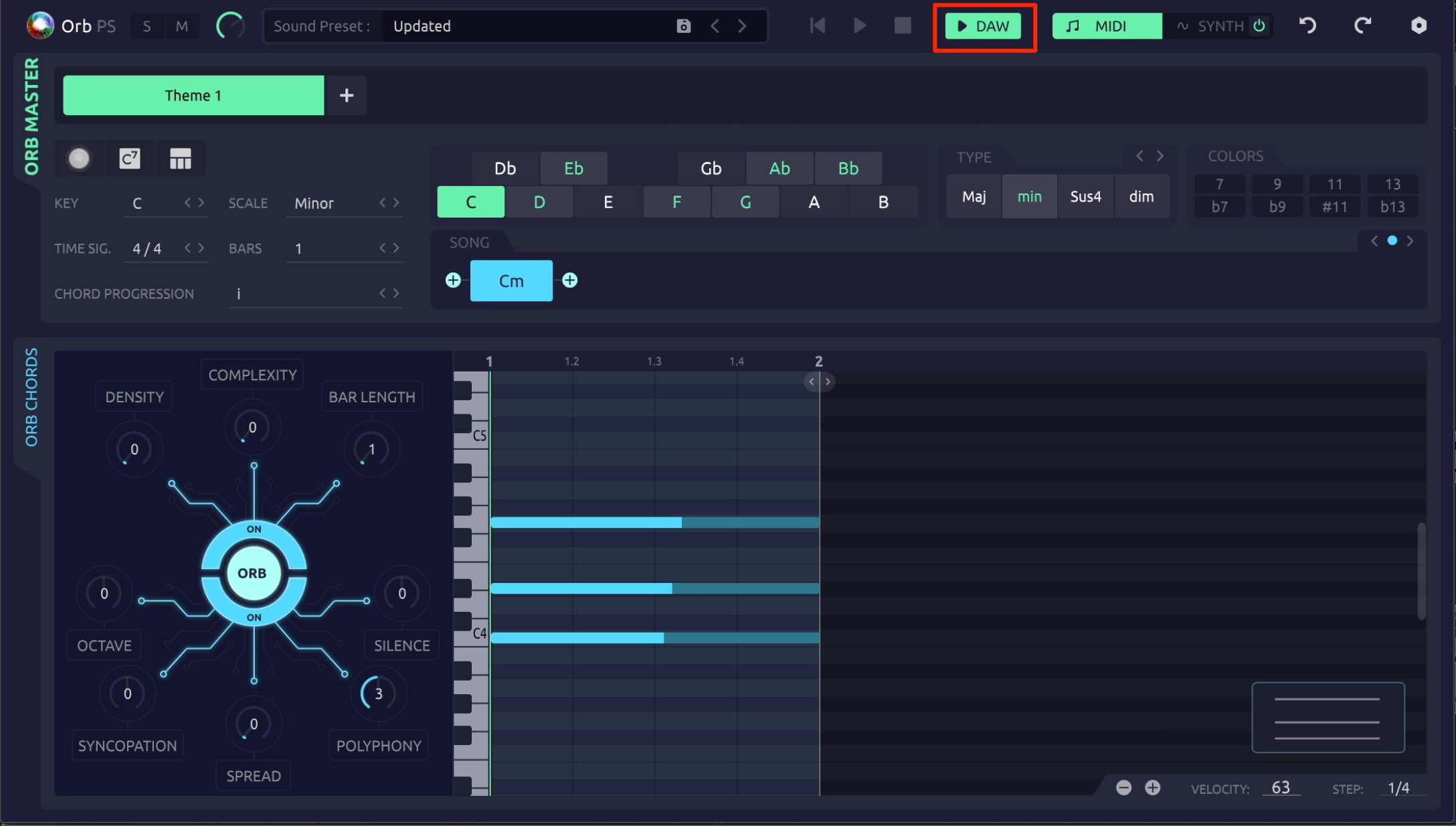The width and height of the screenshot is (1456, 826).
Task: Click the redo arrow icon
Action: coord(1362,25)
